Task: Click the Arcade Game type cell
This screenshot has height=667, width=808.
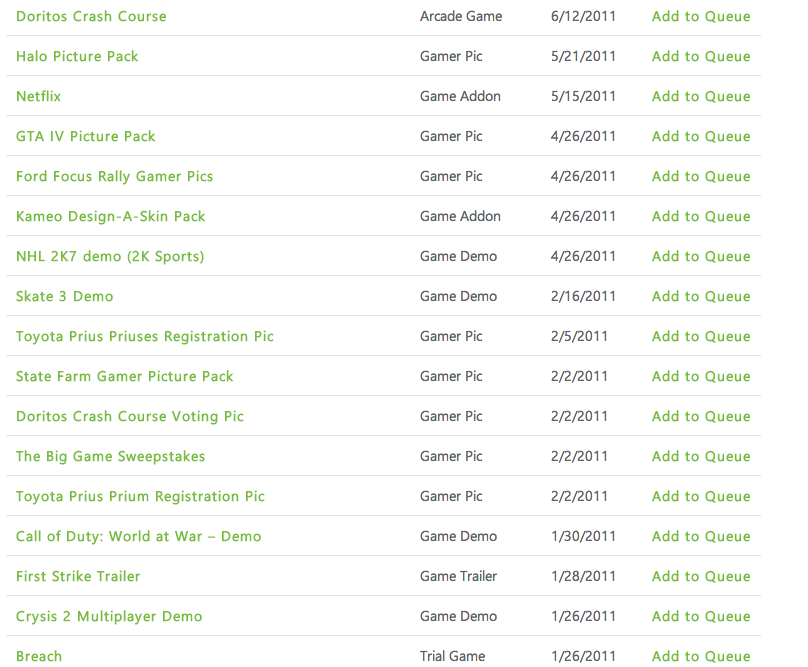Action: [x=461, y=16]
